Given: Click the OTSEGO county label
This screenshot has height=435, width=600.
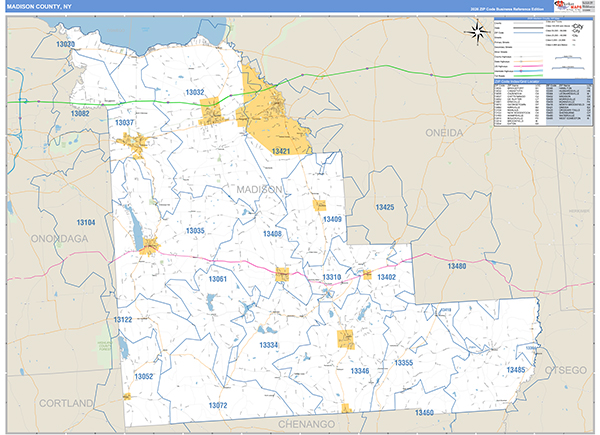Looking at the screenshot, I should [x=567, y=398].
